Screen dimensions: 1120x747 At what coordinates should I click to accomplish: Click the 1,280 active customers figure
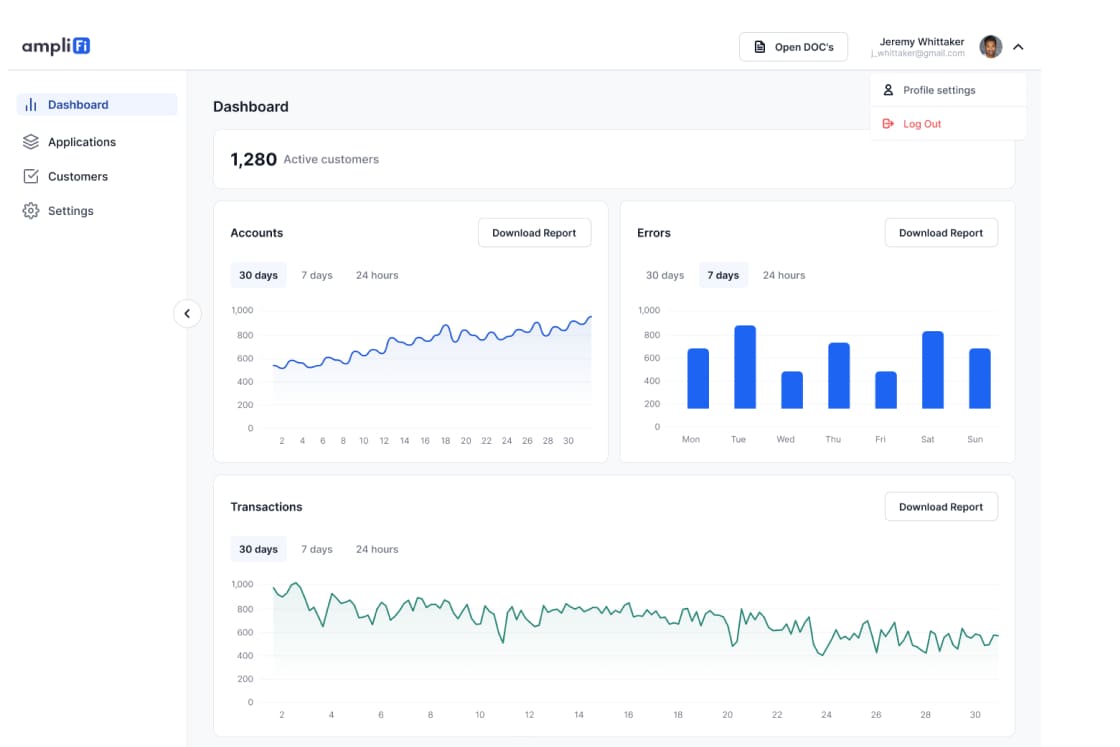(x=254, y=159)
